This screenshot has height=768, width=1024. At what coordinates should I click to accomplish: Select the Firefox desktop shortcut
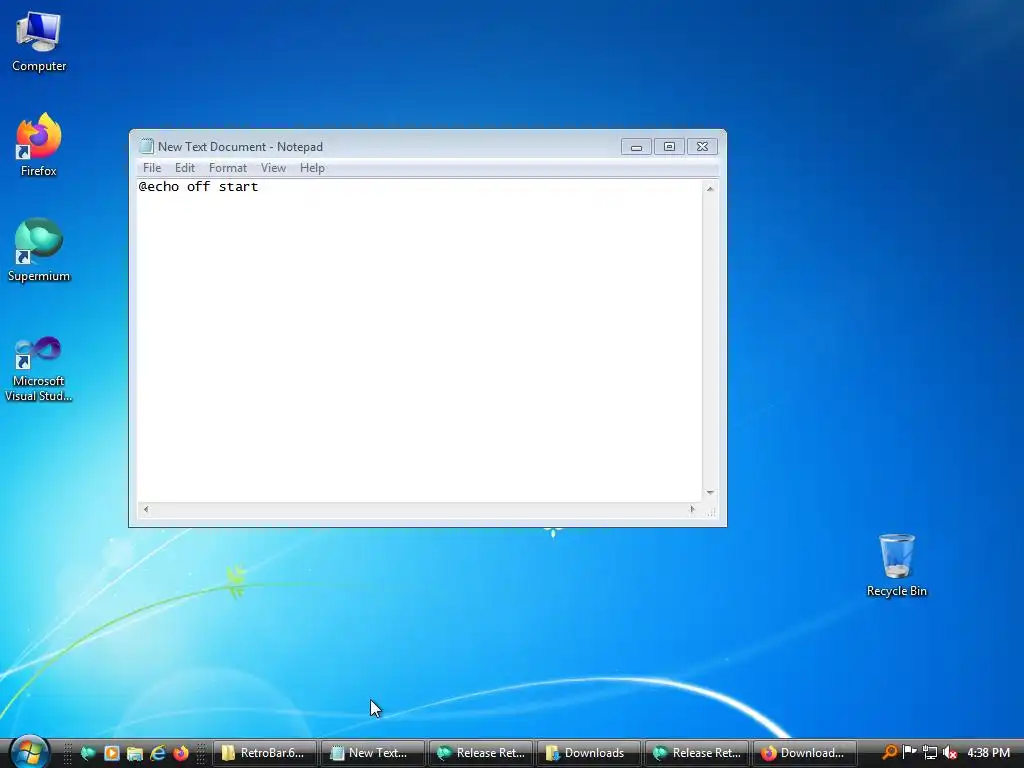pyautogui.click(x=39, y=145)
